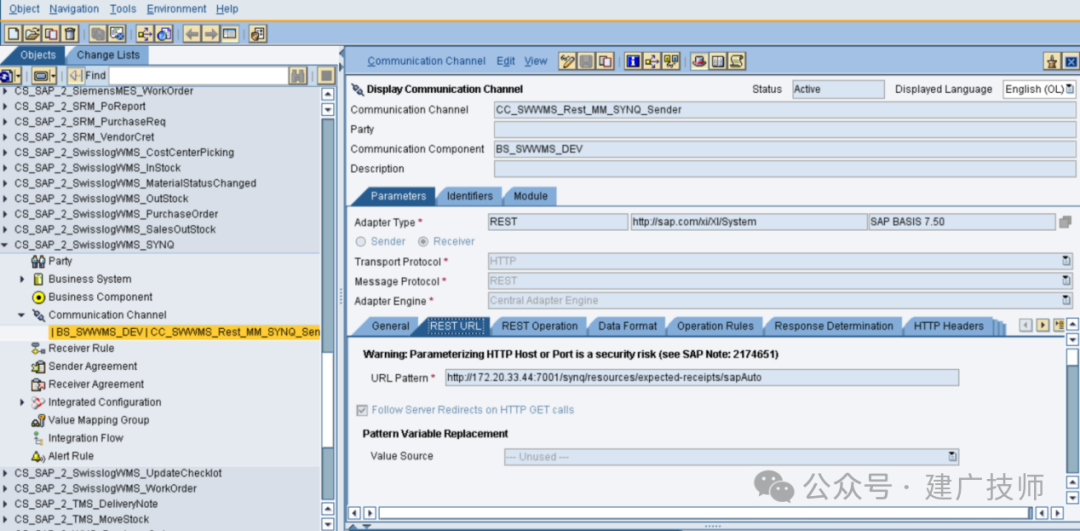Expand the CS_SAP_2_TMS_DeliveryNote node
Viewport: 1080px width, 531px height.
[6, 504]
